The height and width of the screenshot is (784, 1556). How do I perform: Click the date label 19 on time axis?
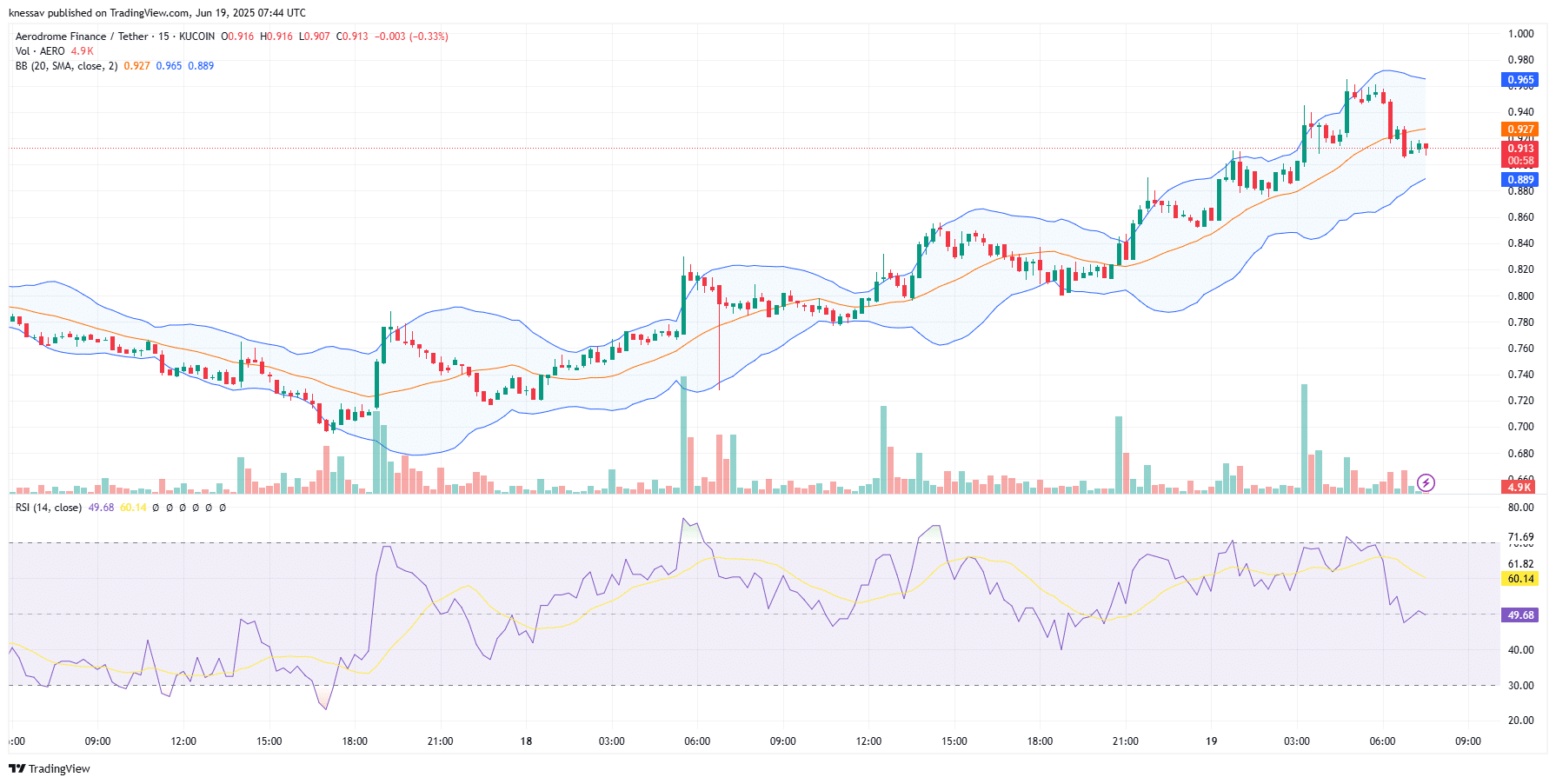click(x=1211, y=741)
